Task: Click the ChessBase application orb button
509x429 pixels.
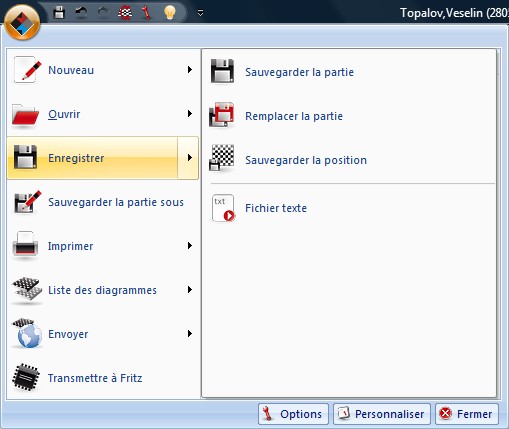Action: [x=22, y=23]
